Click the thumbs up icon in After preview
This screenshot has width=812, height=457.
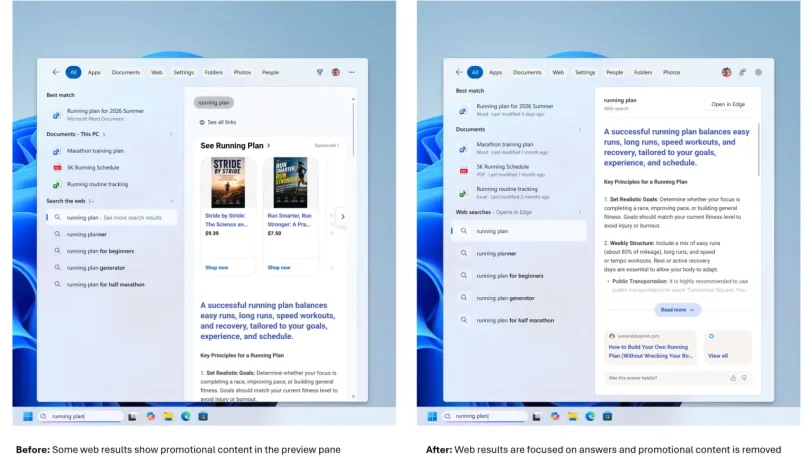733,378
